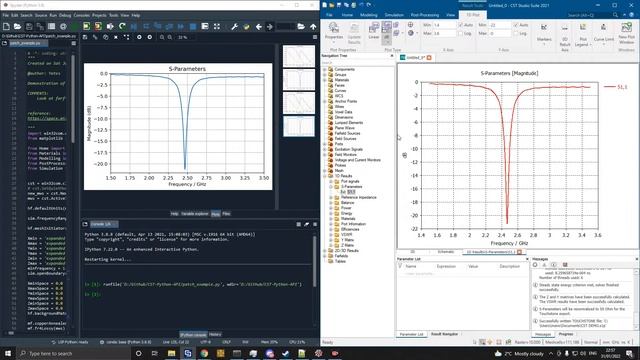
Task: Zoom in plot in Spyder Plots pane
Action: click(x=170, y=37)
